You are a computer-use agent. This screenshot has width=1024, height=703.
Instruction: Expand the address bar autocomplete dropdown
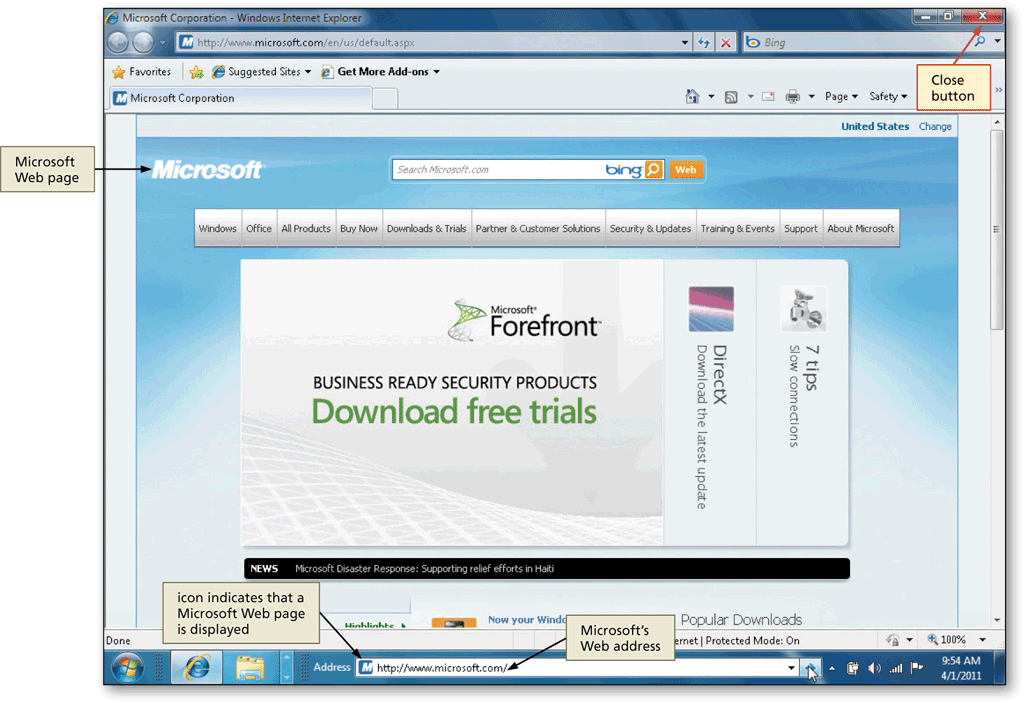point(684,42)
